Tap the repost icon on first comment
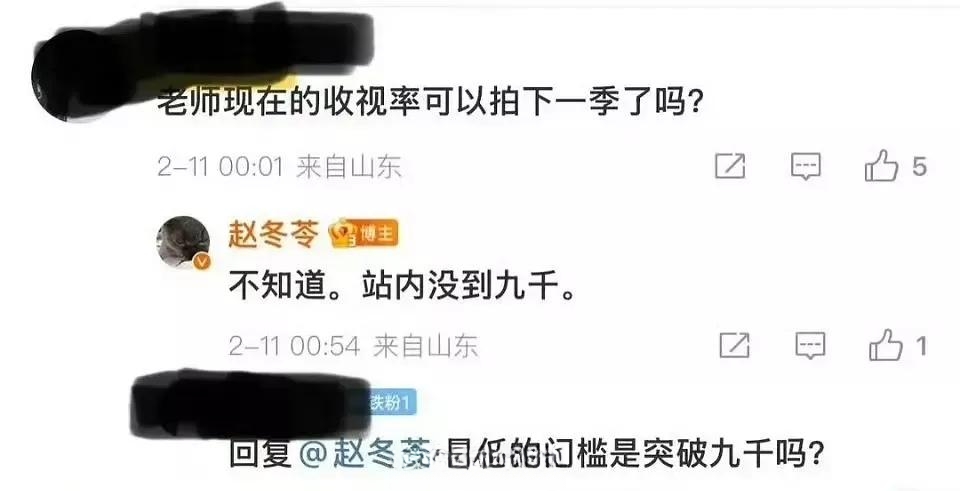Screen dimensions: 960x491 click(730, 167)
